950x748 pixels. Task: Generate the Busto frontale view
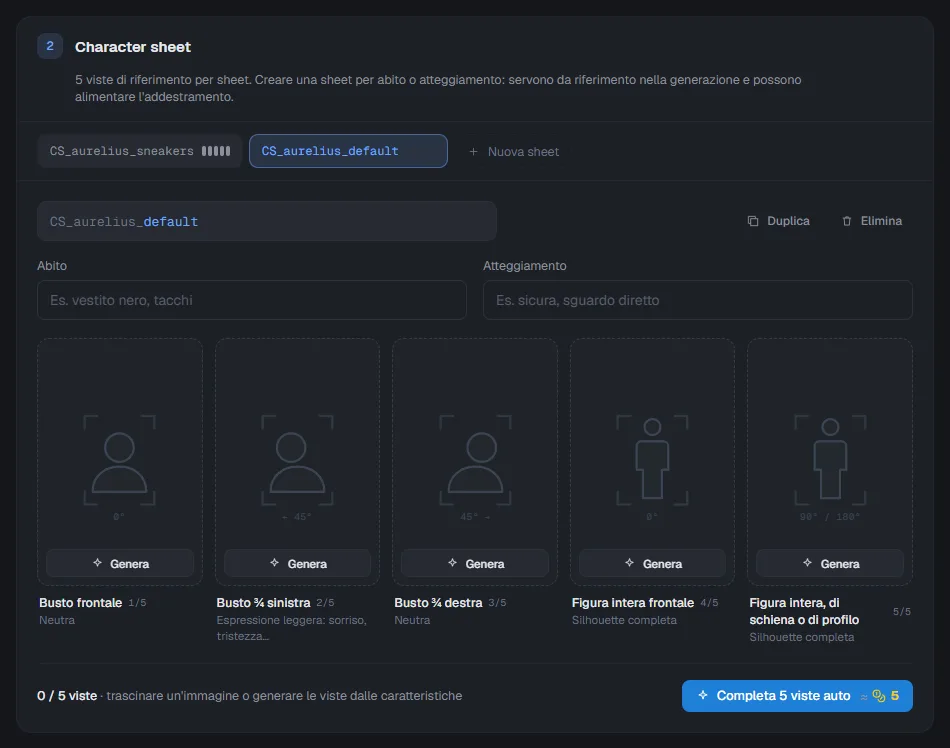pos(120,563)
